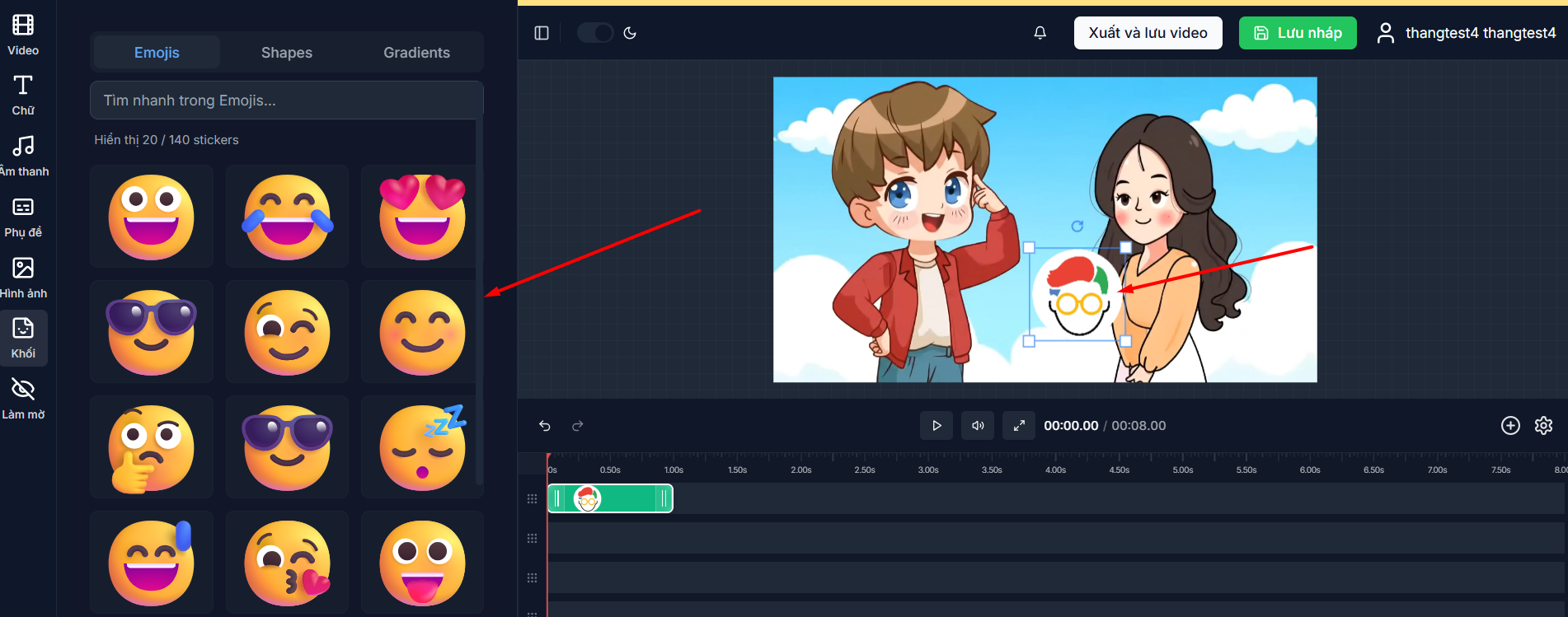Collapse the left sidebar panel
Viewport: 1568px width, 617px height.
click(x=542, y=33)
